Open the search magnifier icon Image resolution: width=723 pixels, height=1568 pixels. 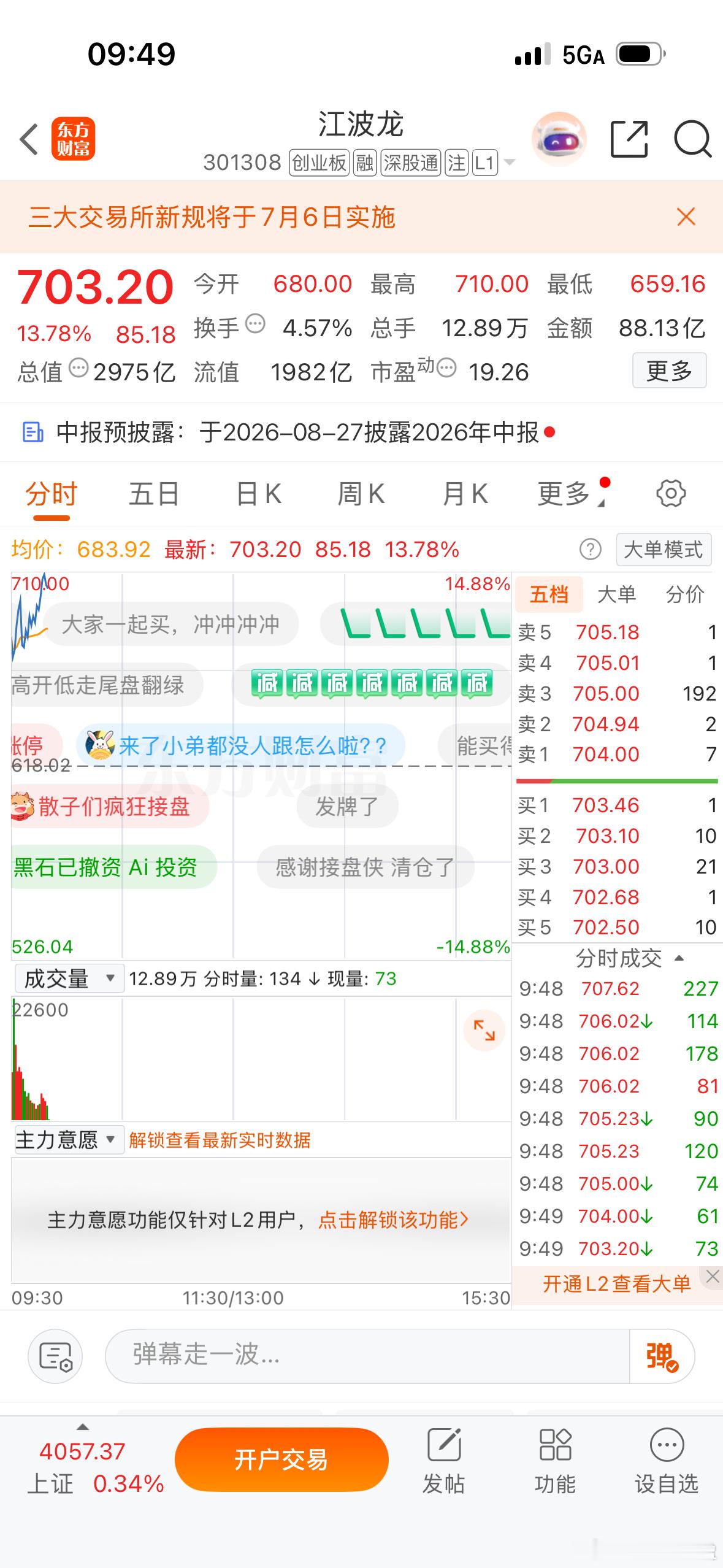pos(692,140)
